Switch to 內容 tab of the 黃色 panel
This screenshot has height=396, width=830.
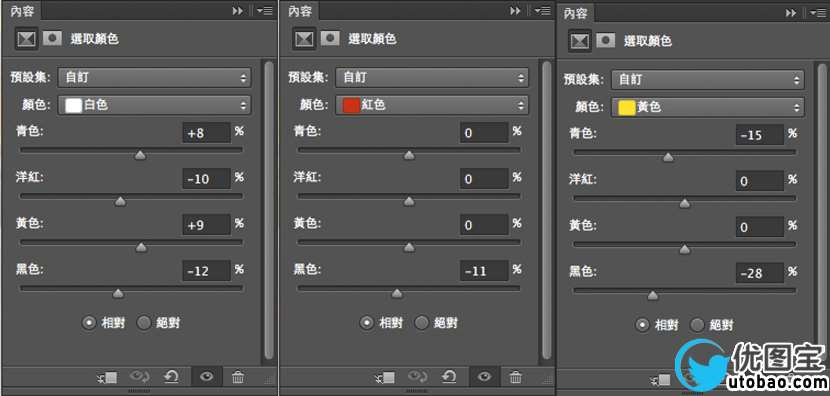[x=576, y=13]
